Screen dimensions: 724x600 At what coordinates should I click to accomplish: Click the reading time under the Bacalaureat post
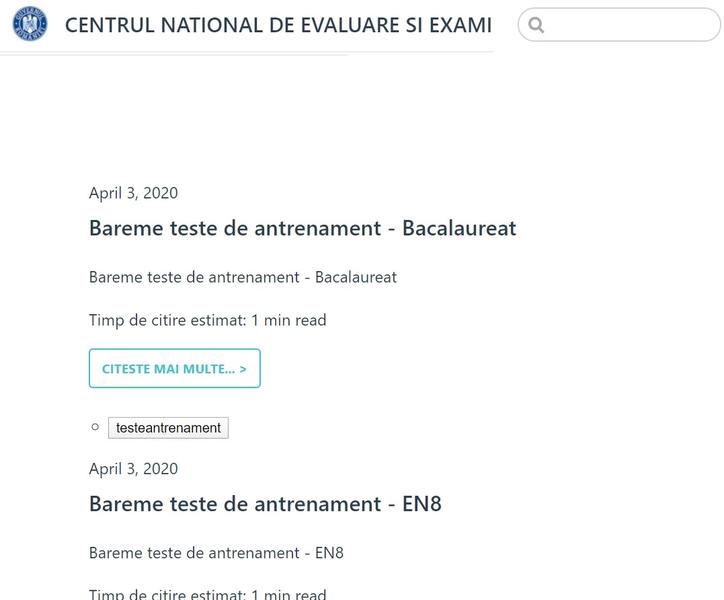point(207,320)
